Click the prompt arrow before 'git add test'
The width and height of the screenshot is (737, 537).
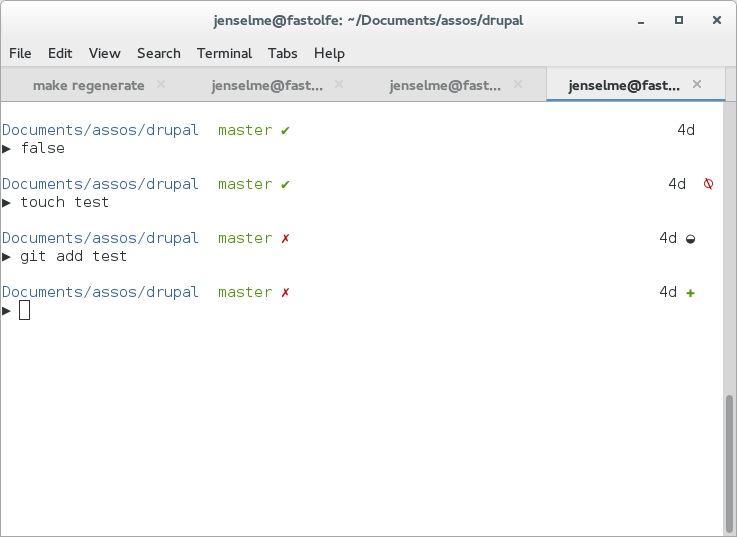[x=6, y=257]
